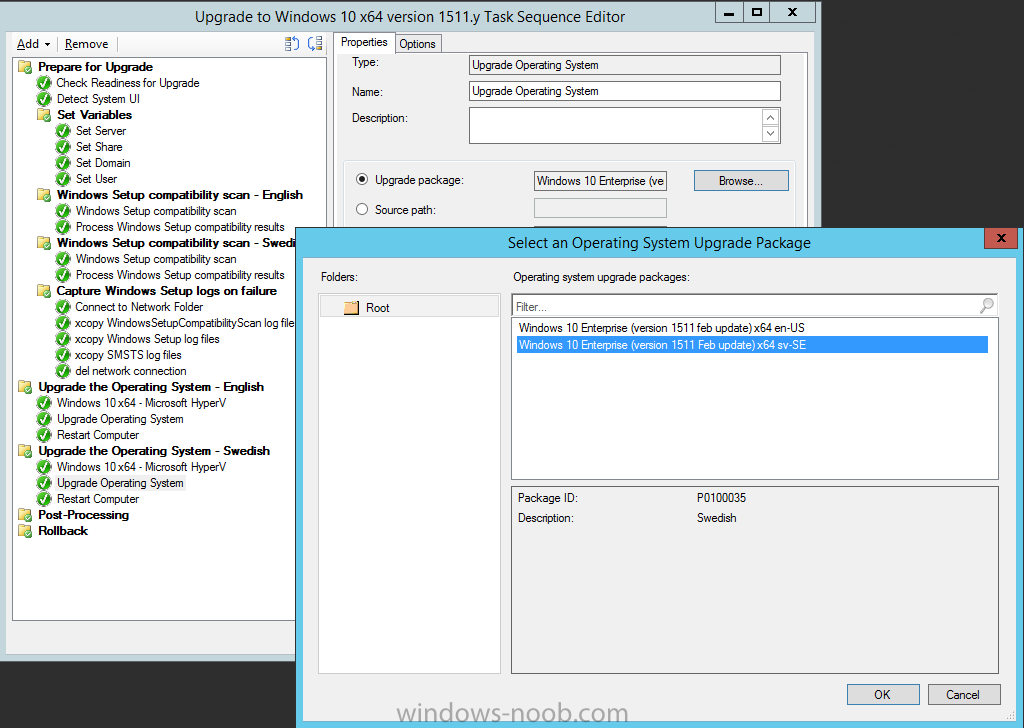1024x728 pixels.
Task: Click the check icon beside Detect System UI
Action: [44, 99]
